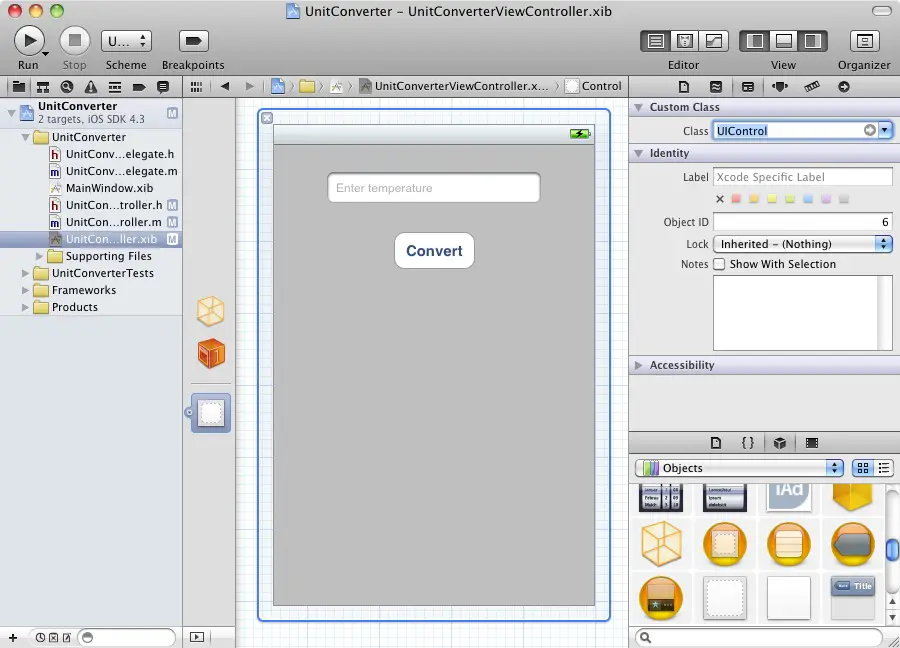Select the File's Owner cube in dock
Screen dimensions: 900x648
[210, 312]
